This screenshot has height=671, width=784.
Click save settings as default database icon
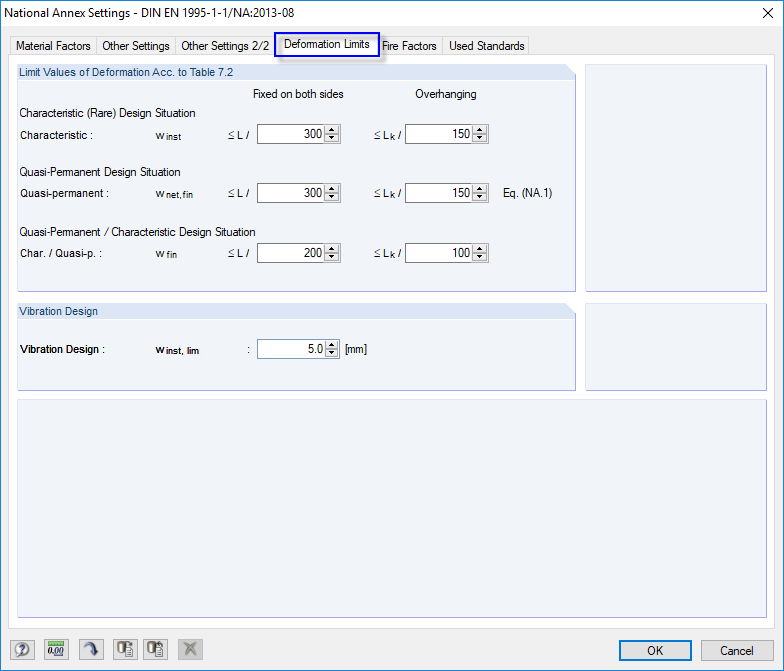[x=125, y=650]
